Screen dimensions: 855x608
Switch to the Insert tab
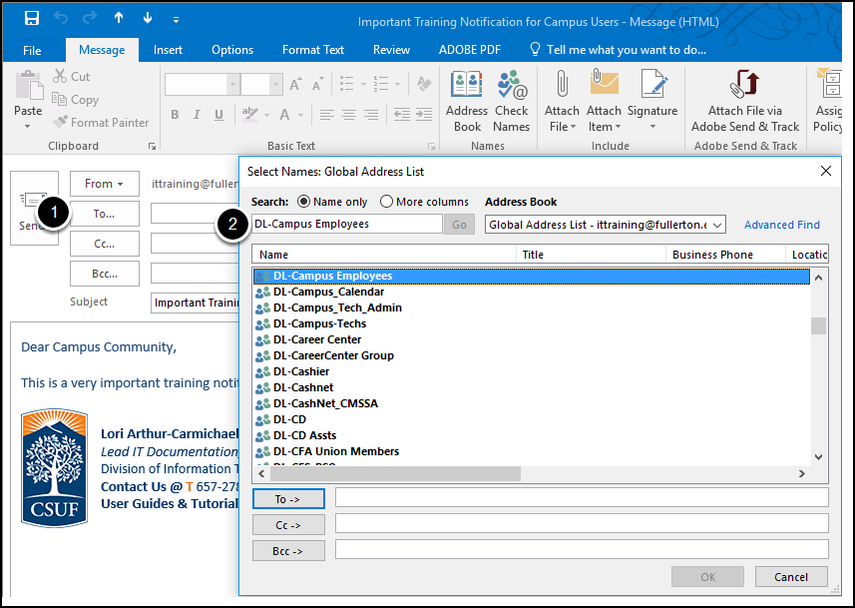coord(168,50)
